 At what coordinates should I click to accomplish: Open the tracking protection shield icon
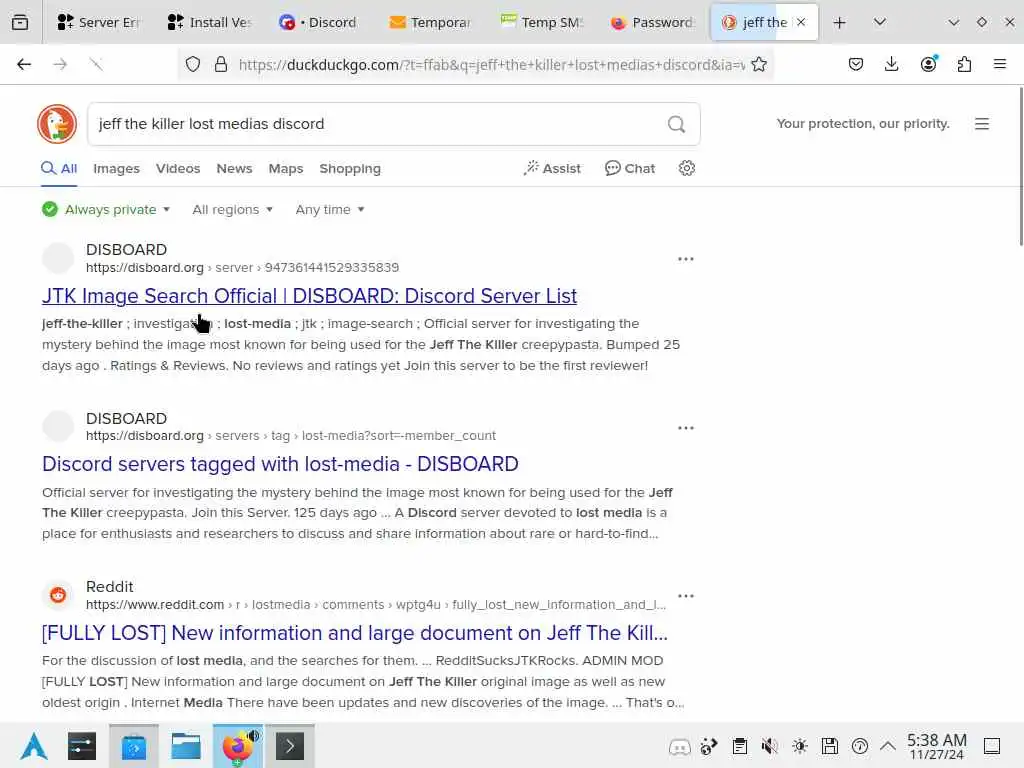click(193, 64)
